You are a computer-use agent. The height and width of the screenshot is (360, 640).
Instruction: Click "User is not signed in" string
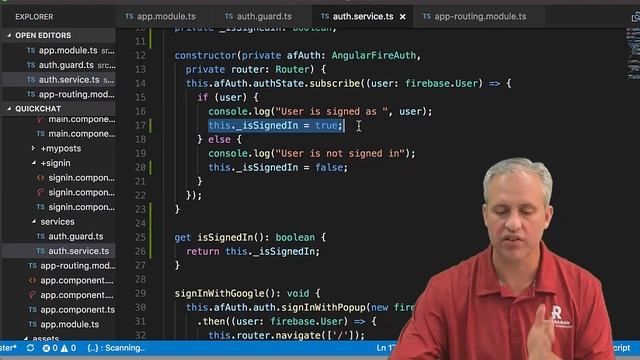[340, 153]
